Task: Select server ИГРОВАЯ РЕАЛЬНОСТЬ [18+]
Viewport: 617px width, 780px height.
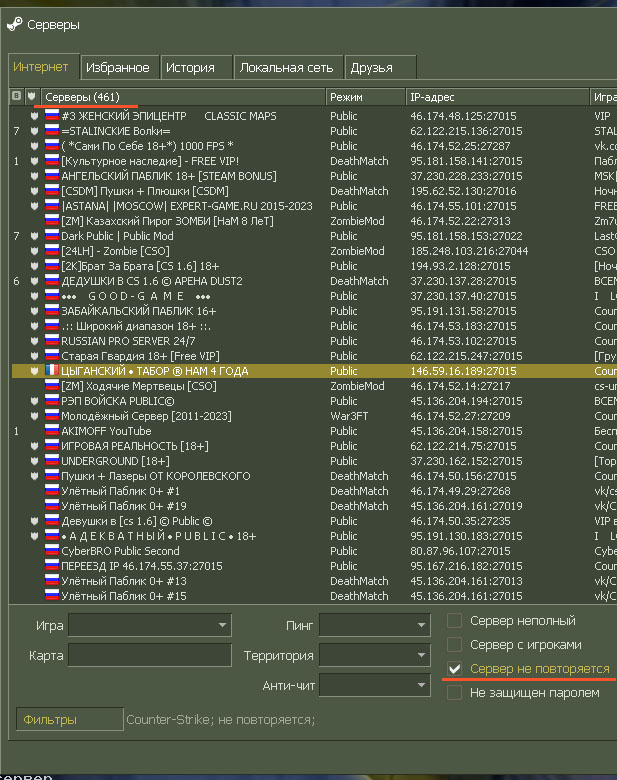Action: click(x=135, y=446)
